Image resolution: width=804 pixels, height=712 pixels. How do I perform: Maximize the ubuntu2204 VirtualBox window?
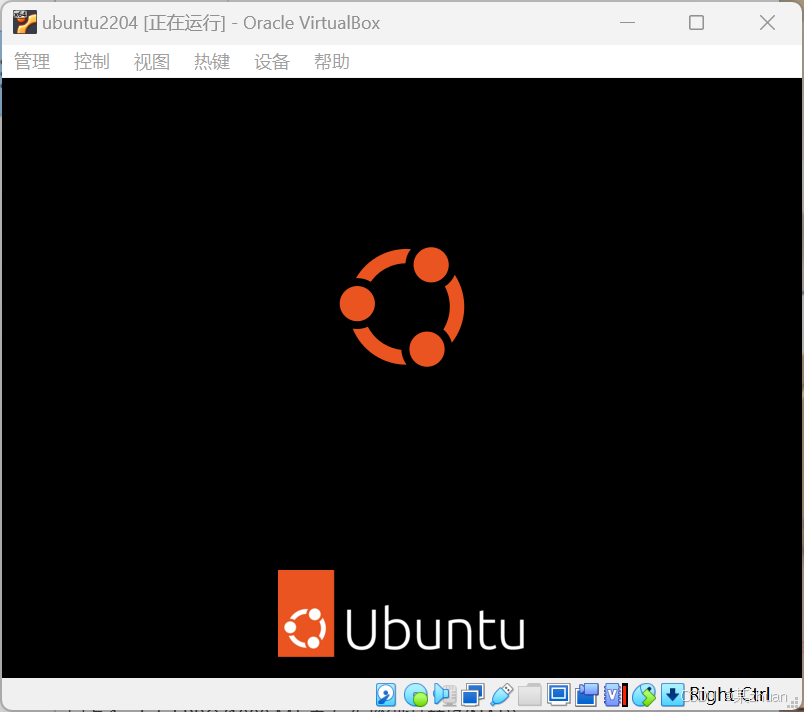pyautogui.click(x=696, y=23)
